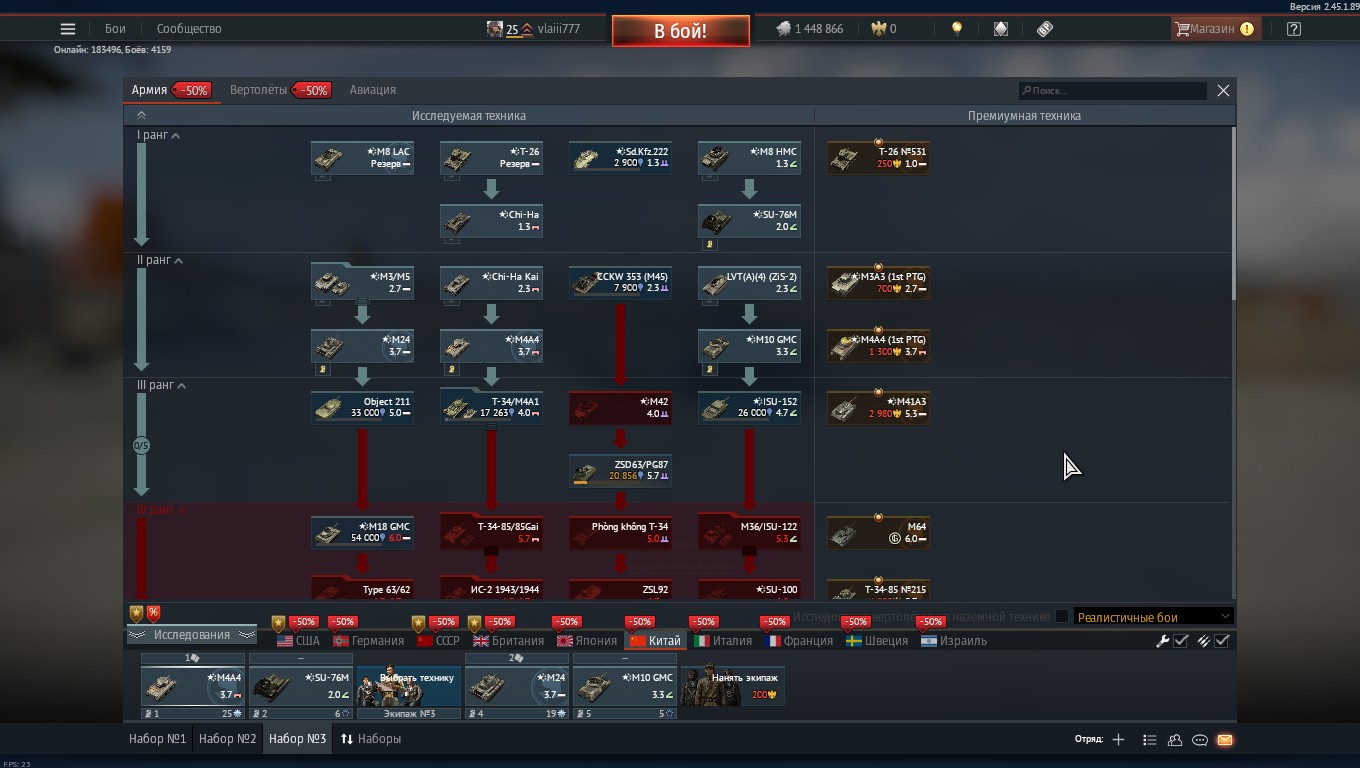Viewport: 1360px width, 768px height.
Task: Open the help question-mark icon
Action: pyautogui.click(x=1294, y=29)
